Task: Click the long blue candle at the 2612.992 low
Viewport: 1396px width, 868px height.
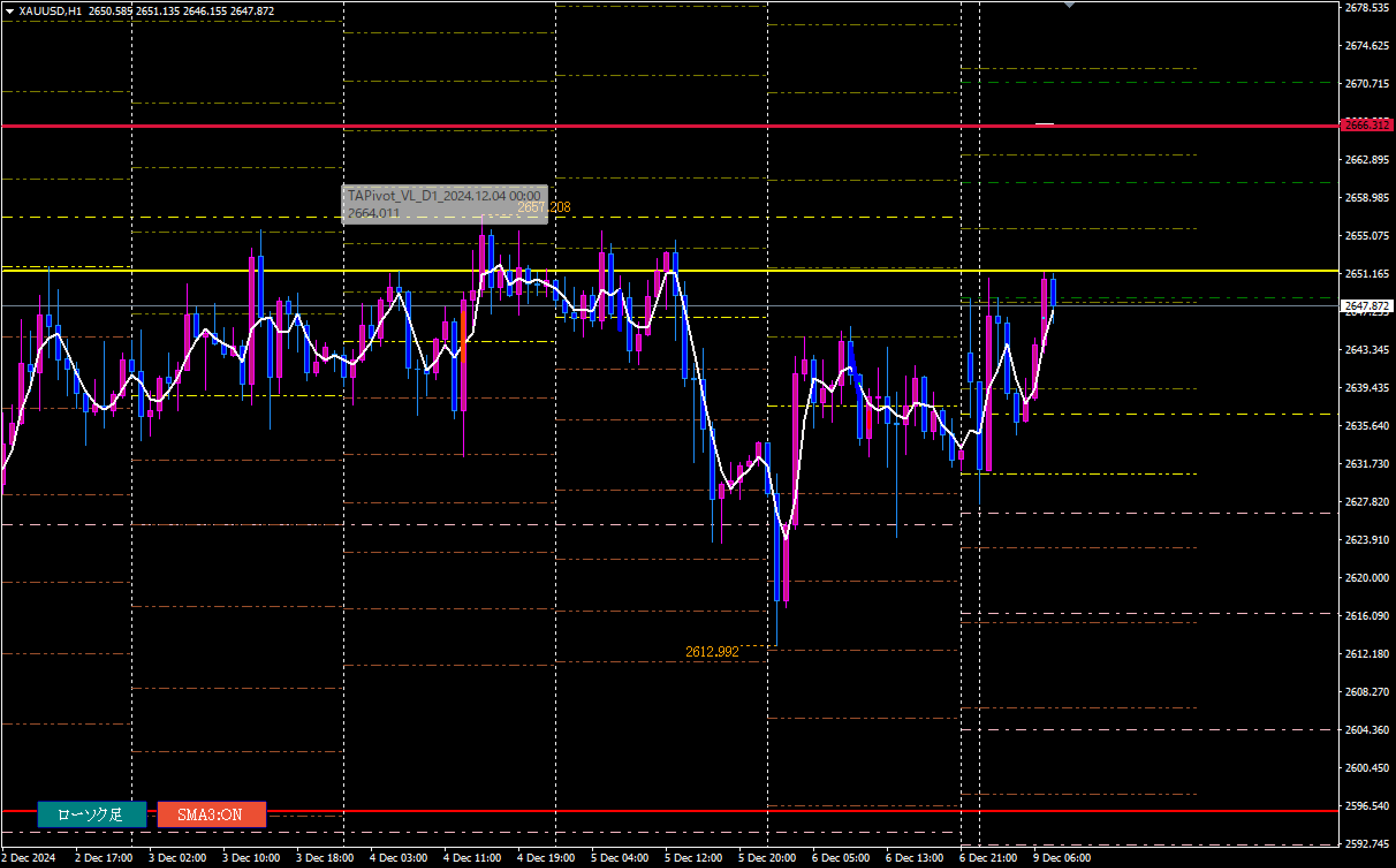Action: (x=777, y=547)
